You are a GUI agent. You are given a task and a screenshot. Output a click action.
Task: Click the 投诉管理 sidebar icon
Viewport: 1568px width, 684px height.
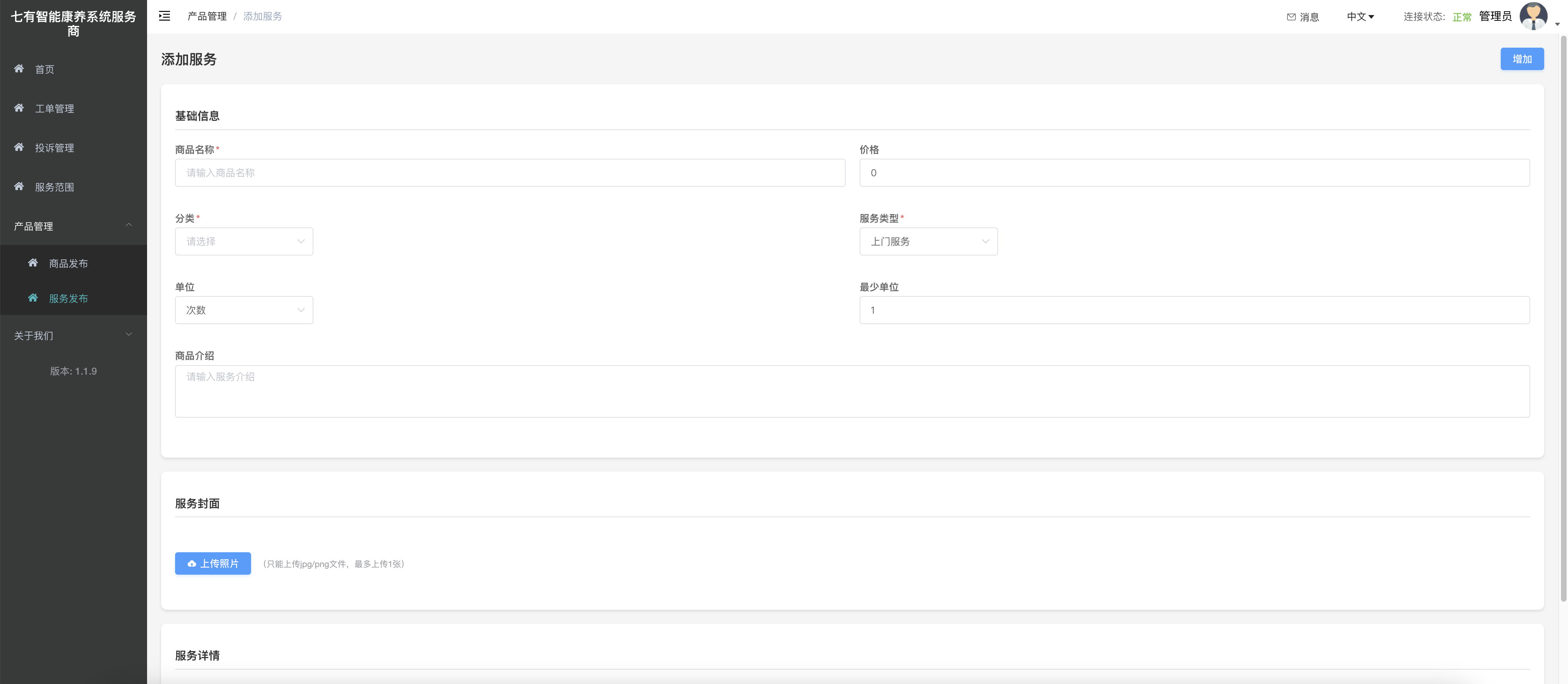19,148
